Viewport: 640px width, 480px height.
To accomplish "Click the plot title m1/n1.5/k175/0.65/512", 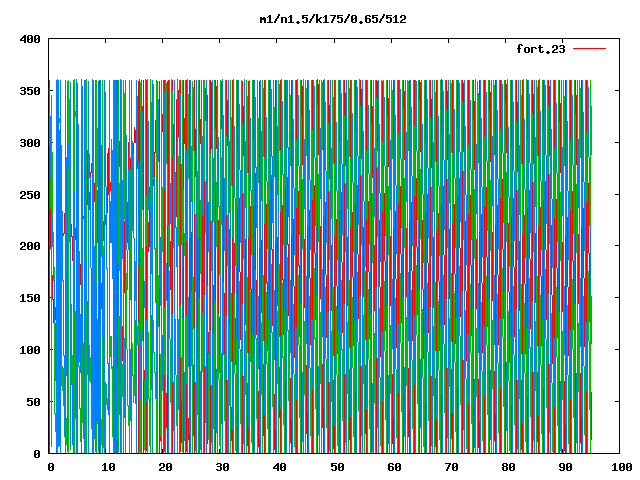I will pos(333,19).
